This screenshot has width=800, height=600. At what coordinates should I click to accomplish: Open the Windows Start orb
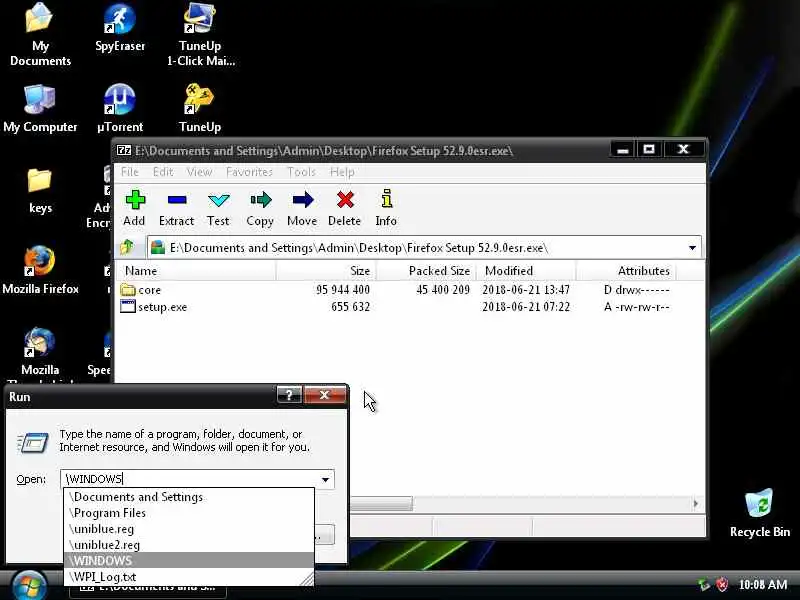29,585
